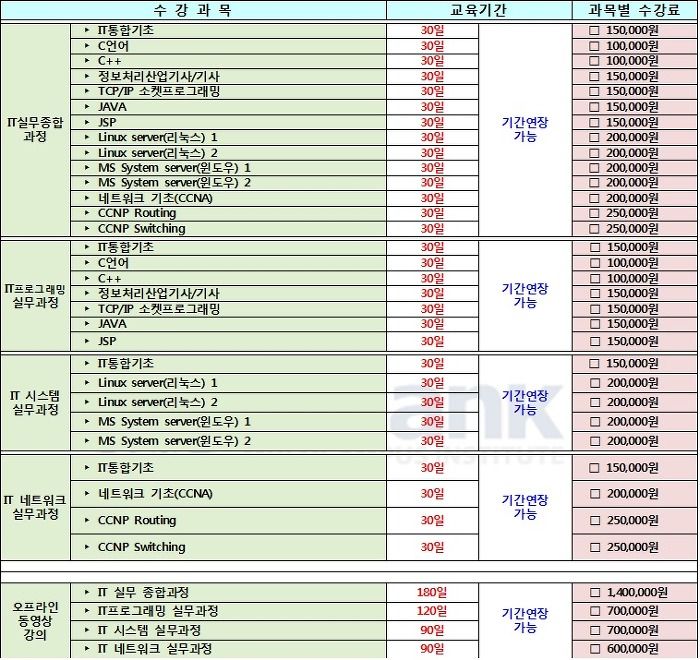Click 250,000원 price in CCNP Routing row of IT실무종합과정
The height and width of the screenshot is (660, 700).
[x=632, y=213]
